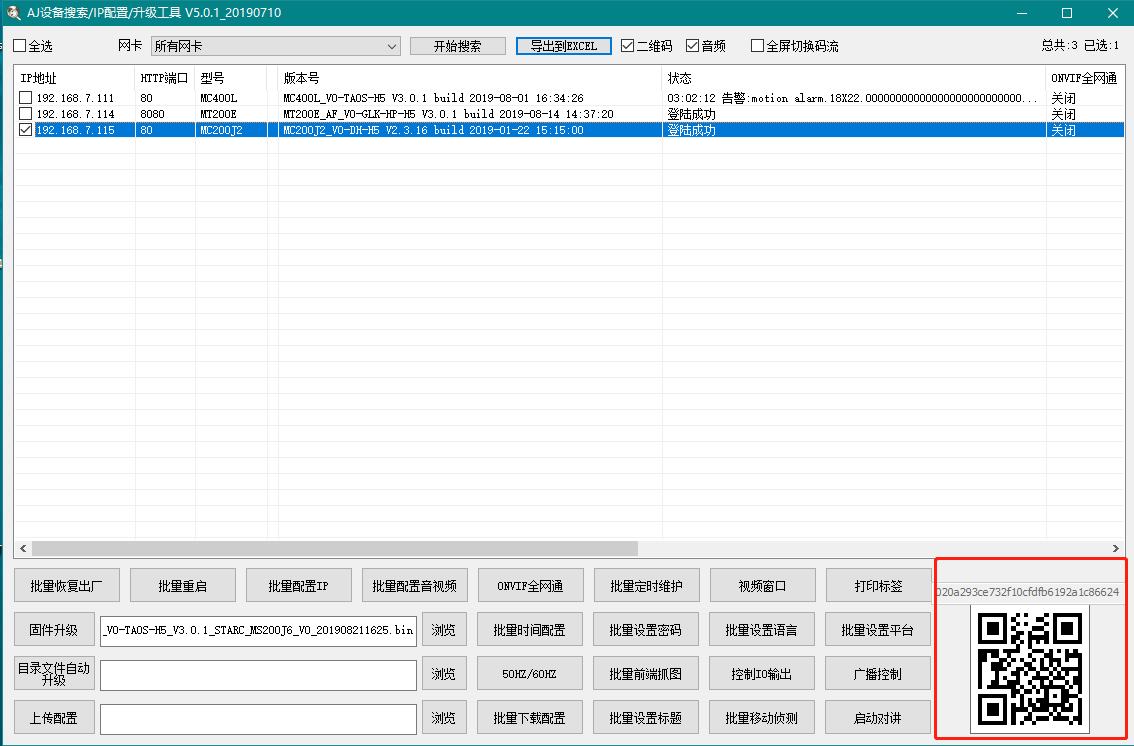The height and width of the screenshot is (746, 1134).
Task: Check the row checkbox for 192.168.7.111
Action: 25,98
